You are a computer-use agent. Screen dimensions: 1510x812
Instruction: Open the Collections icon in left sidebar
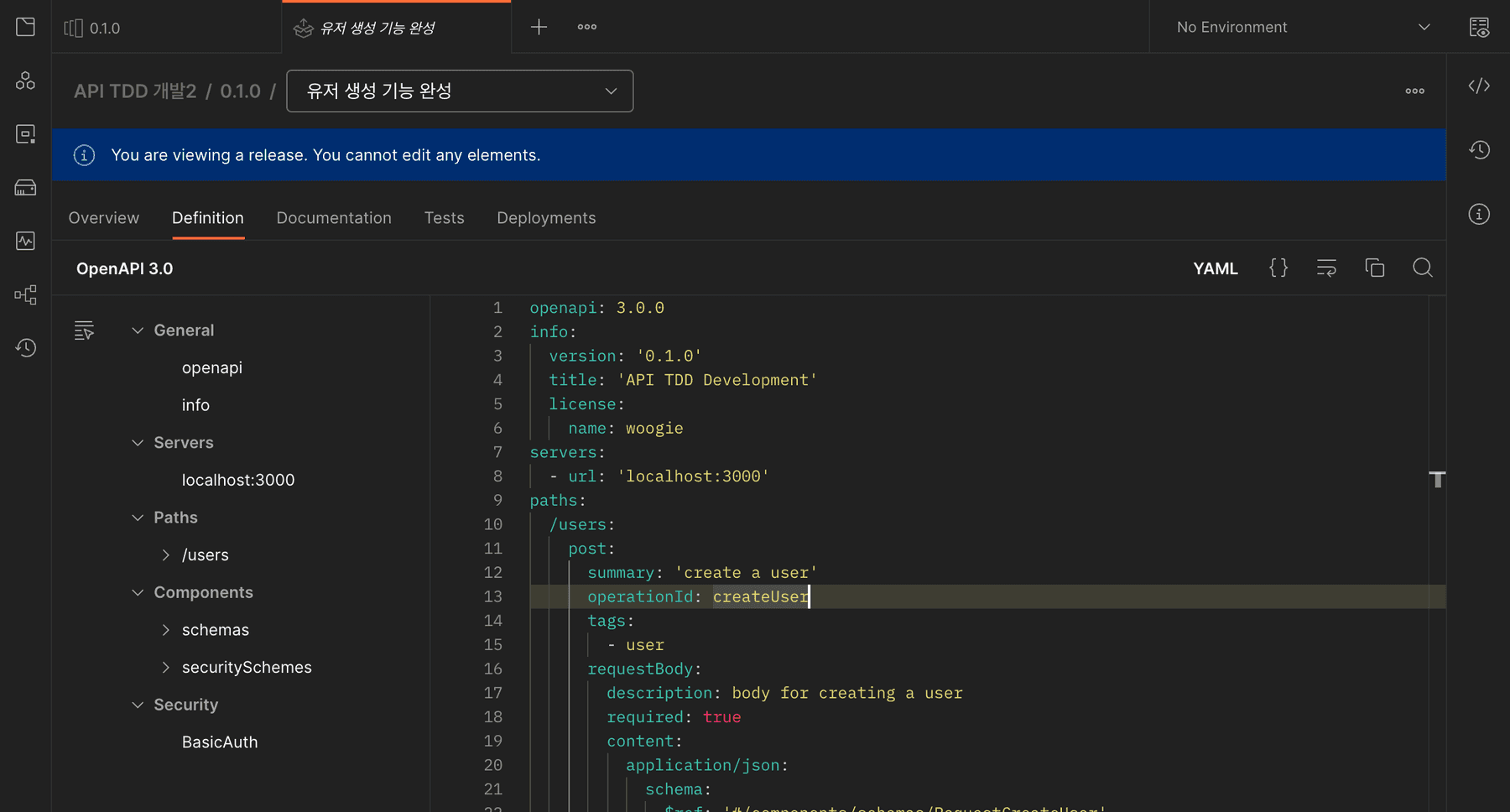point(25,27)
